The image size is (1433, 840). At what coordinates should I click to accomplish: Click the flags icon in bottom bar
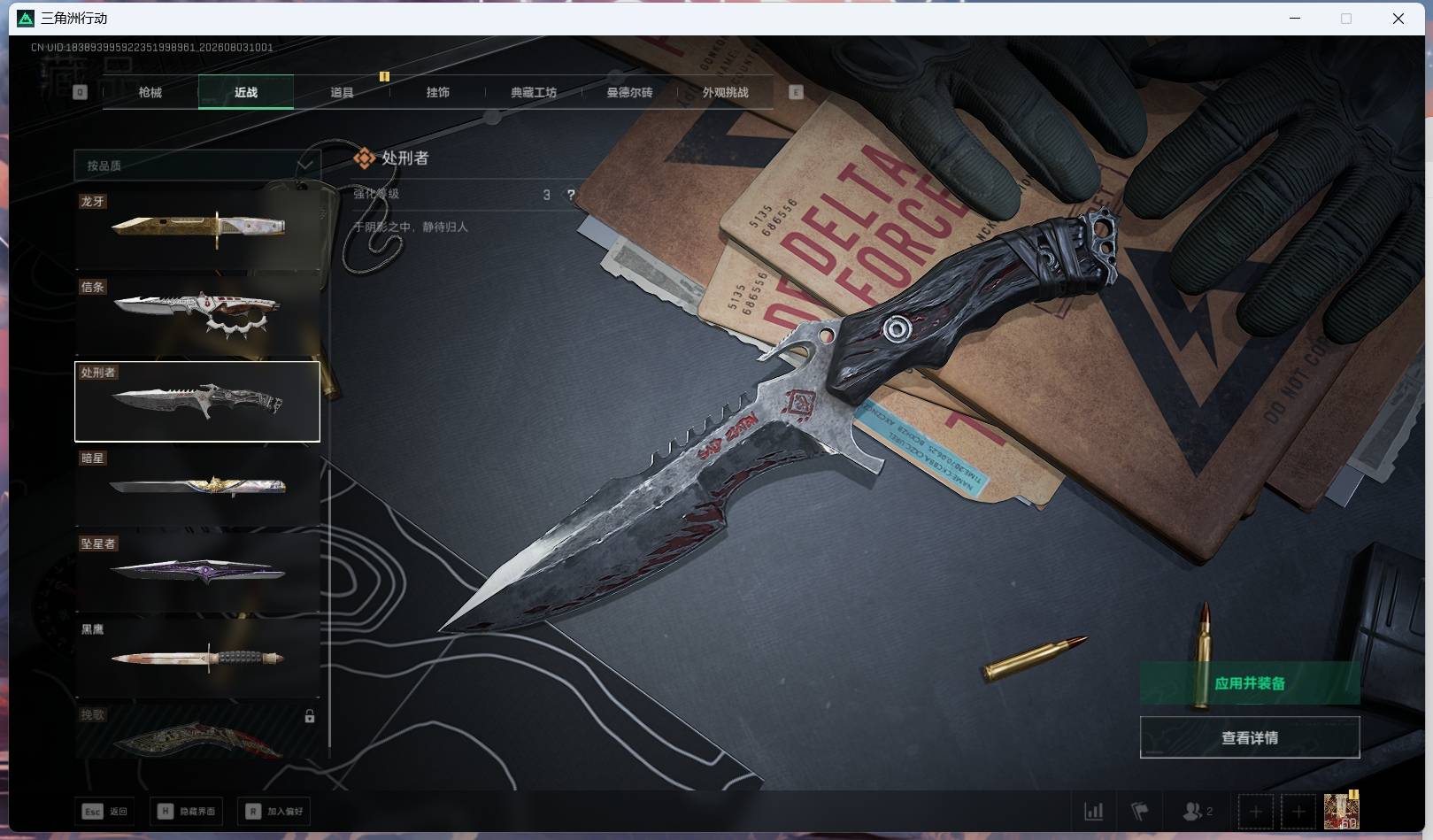1140,811
